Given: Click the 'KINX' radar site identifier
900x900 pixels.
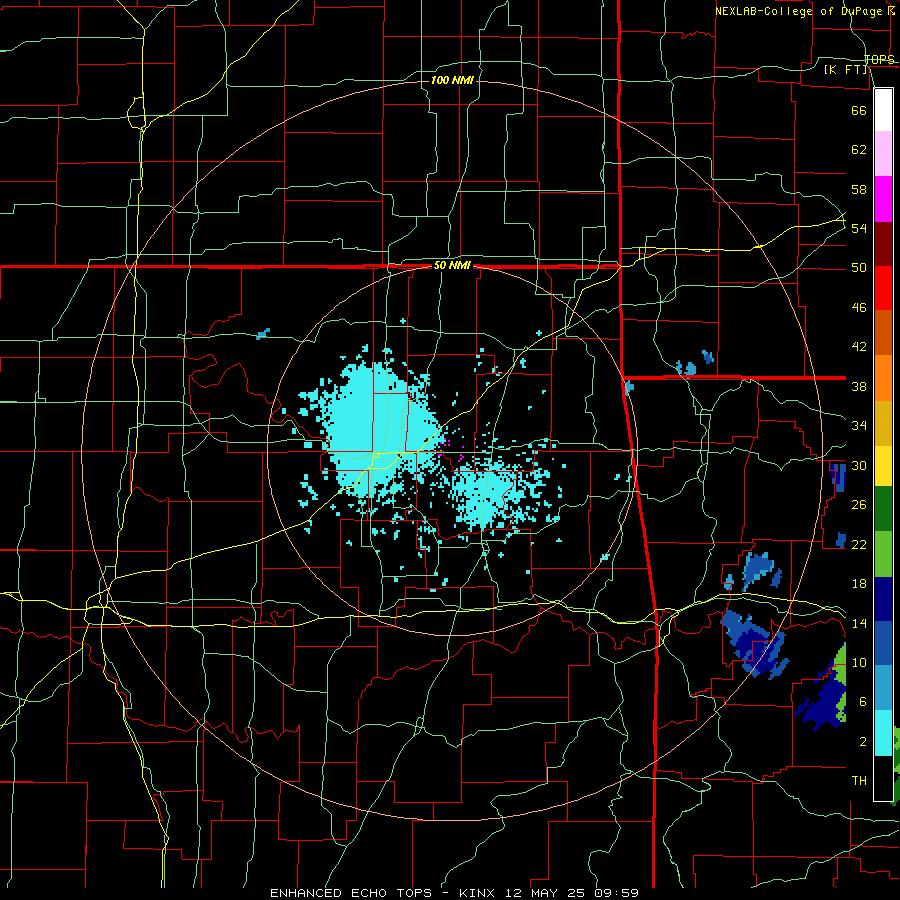Looking at the screenshot, I should click(x=479, y=893).
